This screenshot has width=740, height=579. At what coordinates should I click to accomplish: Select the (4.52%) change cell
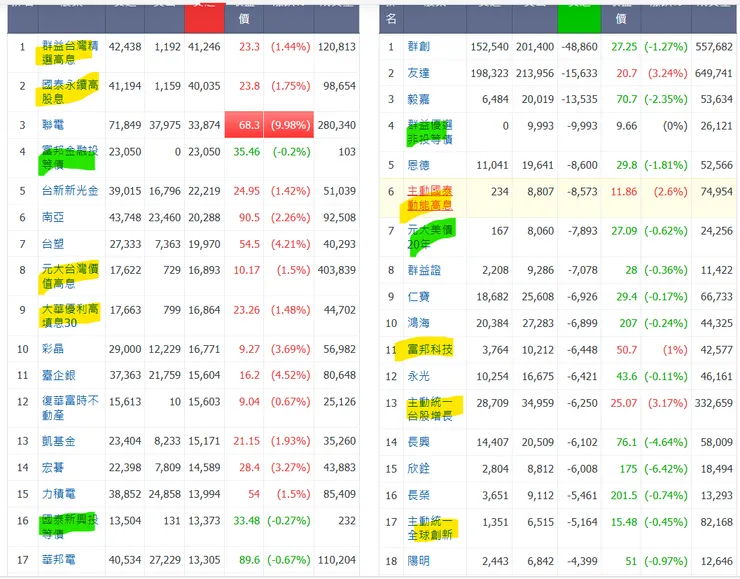point(290,375)
